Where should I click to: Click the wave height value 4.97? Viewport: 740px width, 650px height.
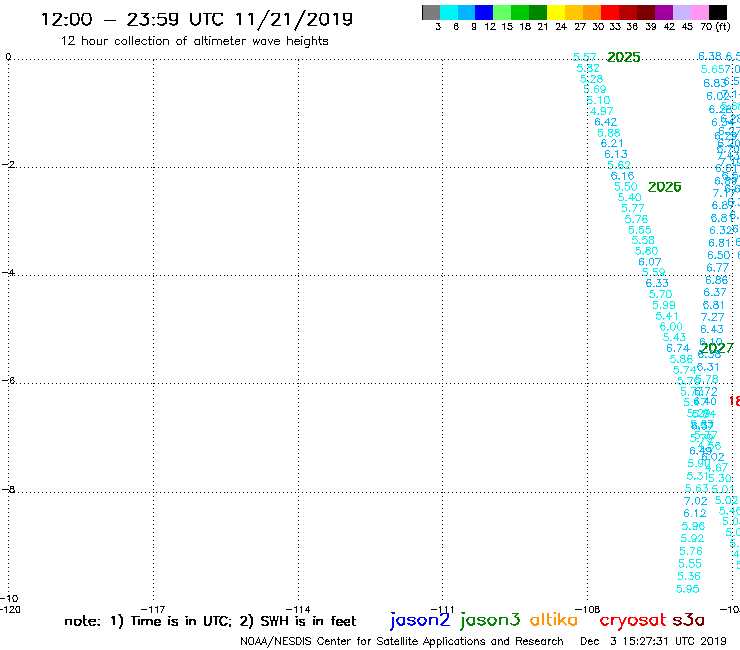602,111
